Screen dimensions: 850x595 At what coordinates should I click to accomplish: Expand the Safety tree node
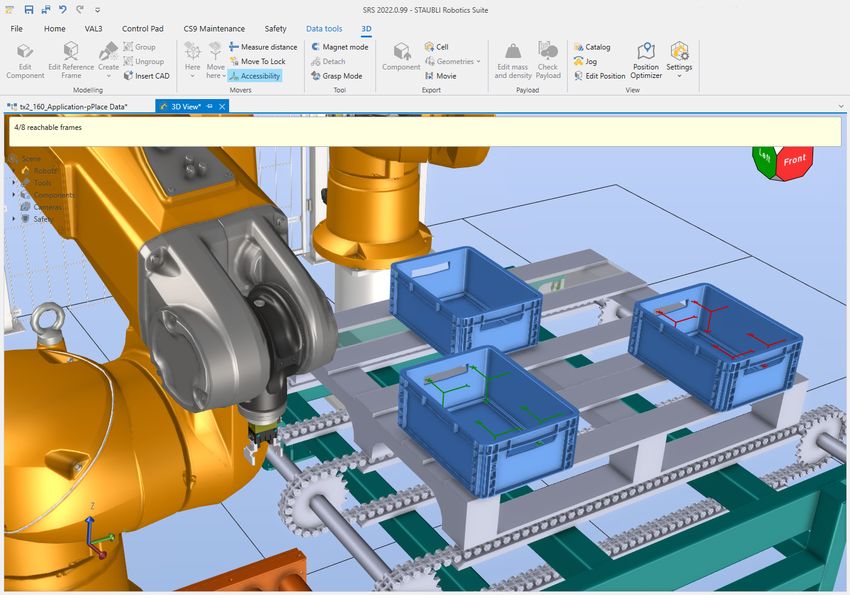tap(14, 218)
